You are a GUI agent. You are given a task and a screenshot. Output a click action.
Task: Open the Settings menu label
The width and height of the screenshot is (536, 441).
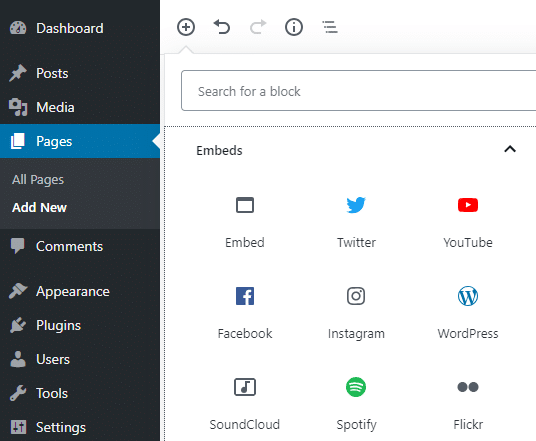click(61, 428)
